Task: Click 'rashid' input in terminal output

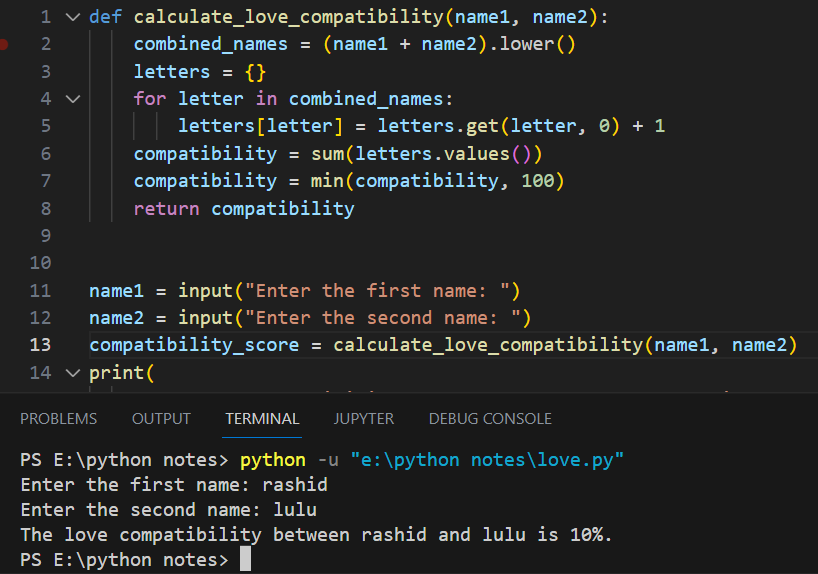Action: (295, 485)
